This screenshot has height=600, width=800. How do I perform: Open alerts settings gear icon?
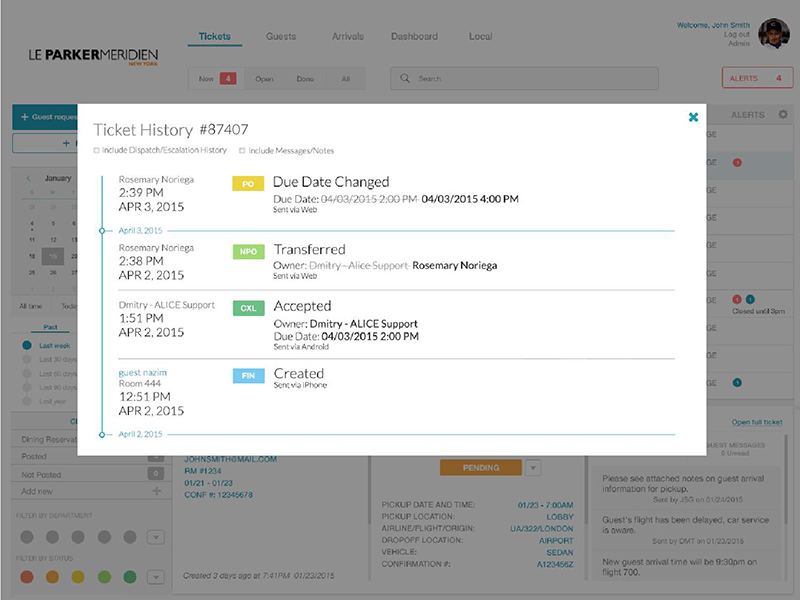pos(783,115)
